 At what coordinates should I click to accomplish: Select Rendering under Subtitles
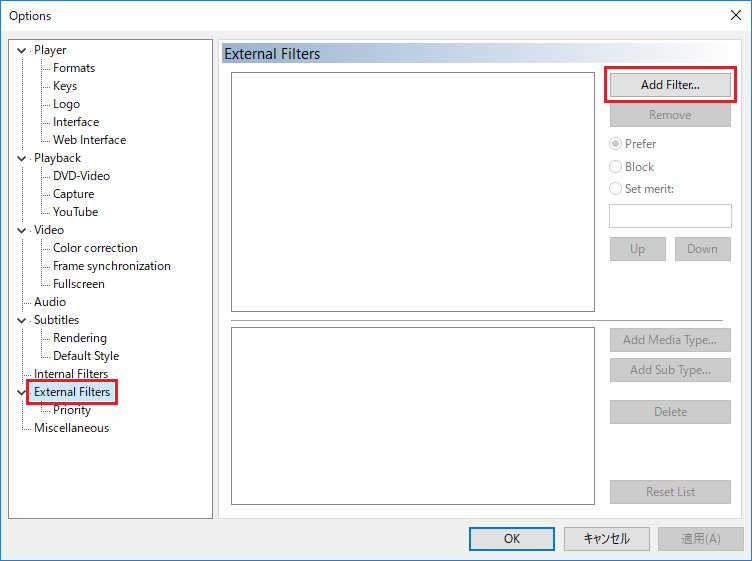pyautogui.click(x=80, y=338)
